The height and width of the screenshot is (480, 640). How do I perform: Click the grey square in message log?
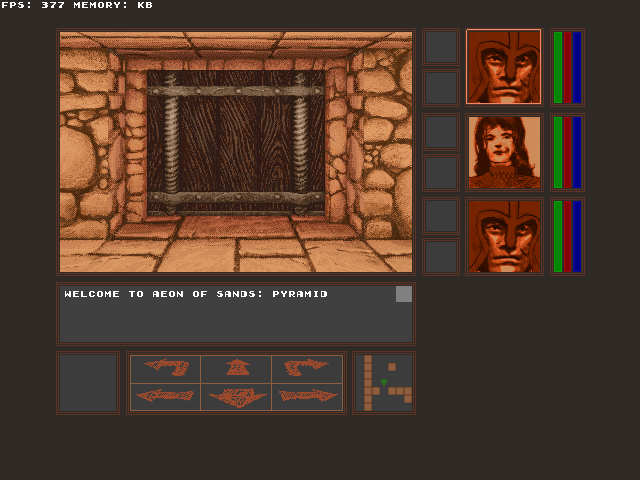click(x=404, y=294)
